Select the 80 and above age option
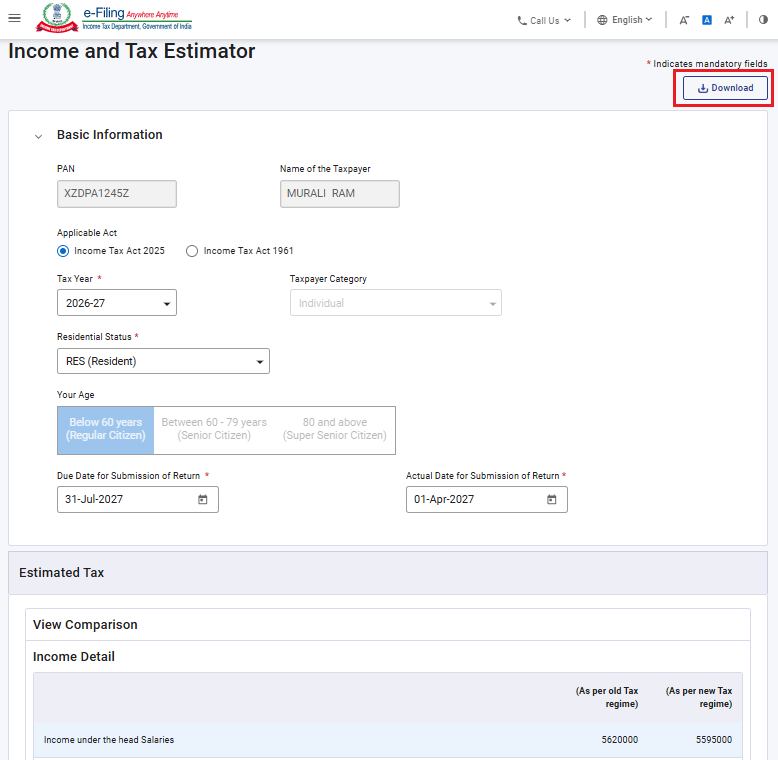The height and width of the screenshot is (760, 778). tap(335, 430)
